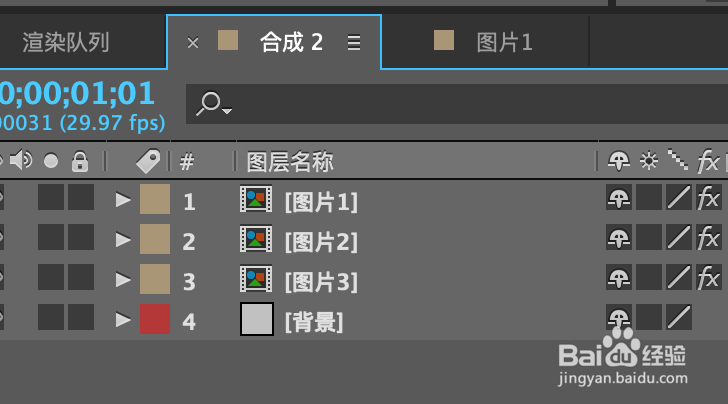The image size is (728, 404).
Task: Expand the 图片1 layer properties
Action: (123, 200)
